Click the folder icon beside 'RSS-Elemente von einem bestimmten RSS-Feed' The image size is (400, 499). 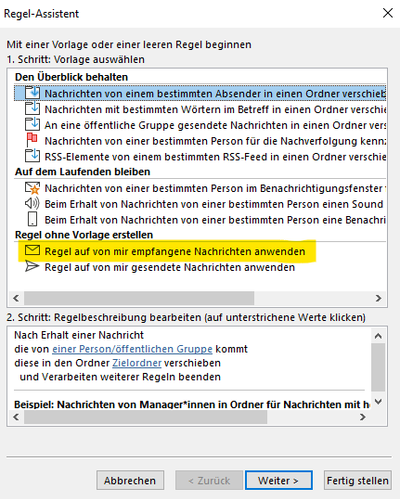coord(32,156)
